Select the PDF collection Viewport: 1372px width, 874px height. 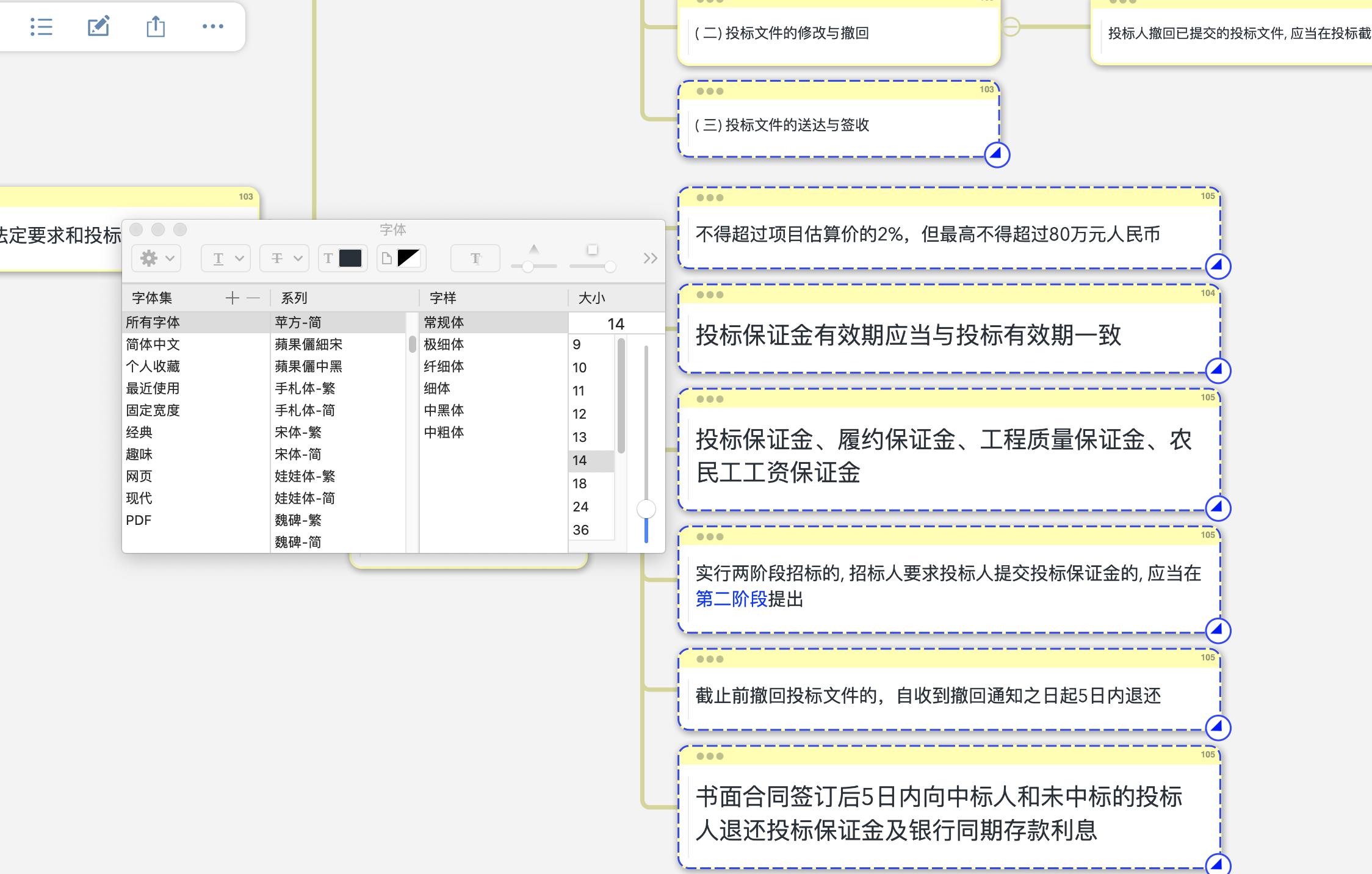(196, 520)
